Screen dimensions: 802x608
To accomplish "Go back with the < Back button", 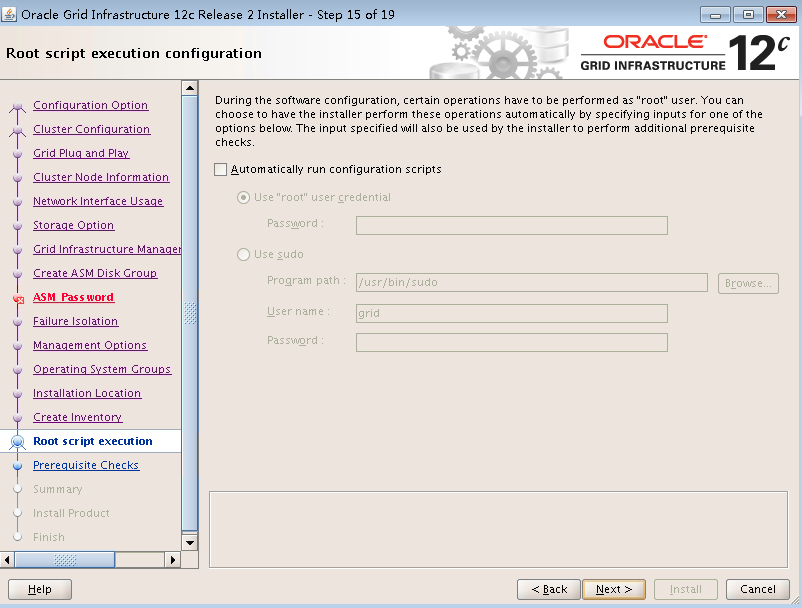I will (549, 590).
